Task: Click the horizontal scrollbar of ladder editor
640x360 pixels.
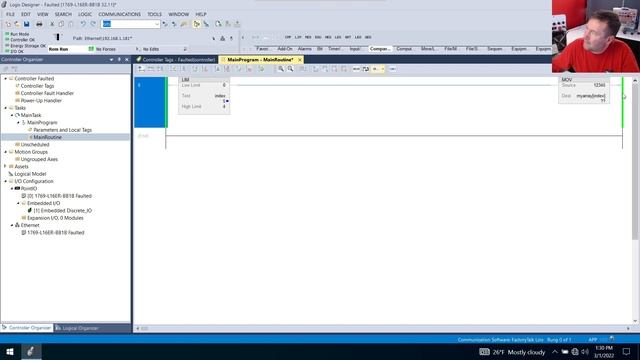Action: pos(383,328)
